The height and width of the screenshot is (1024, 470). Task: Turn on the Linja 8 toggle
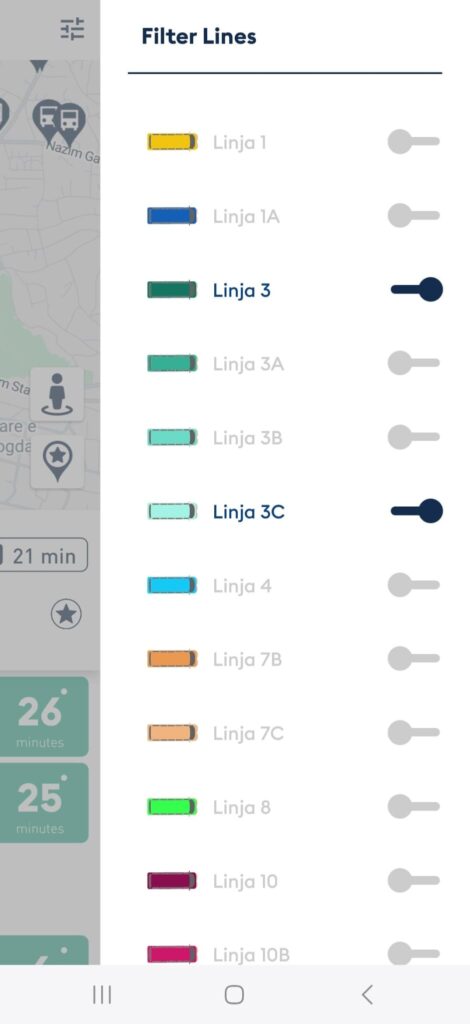pyautogui.click(x=414, y=807)
